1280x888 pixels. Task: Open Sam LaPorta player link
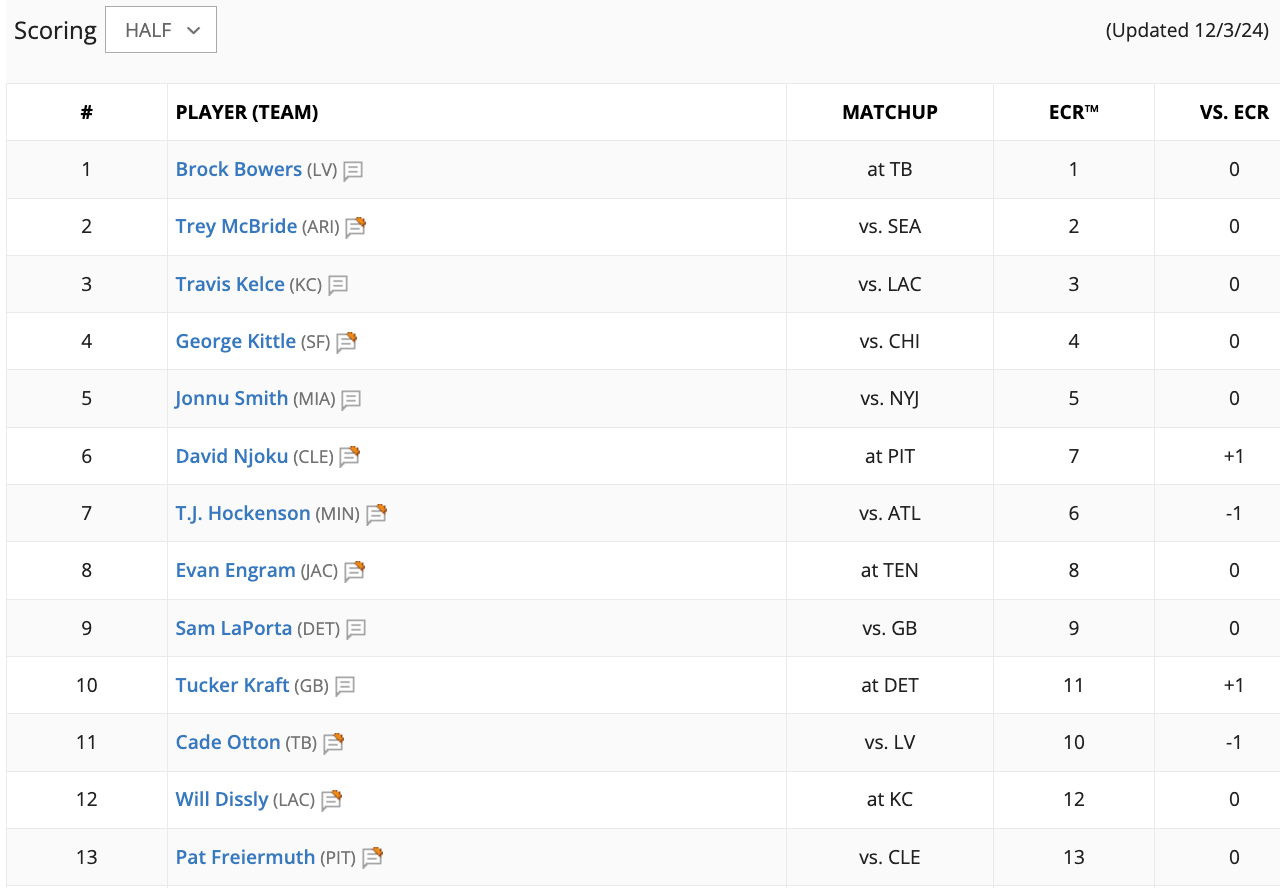pos(234,628)
